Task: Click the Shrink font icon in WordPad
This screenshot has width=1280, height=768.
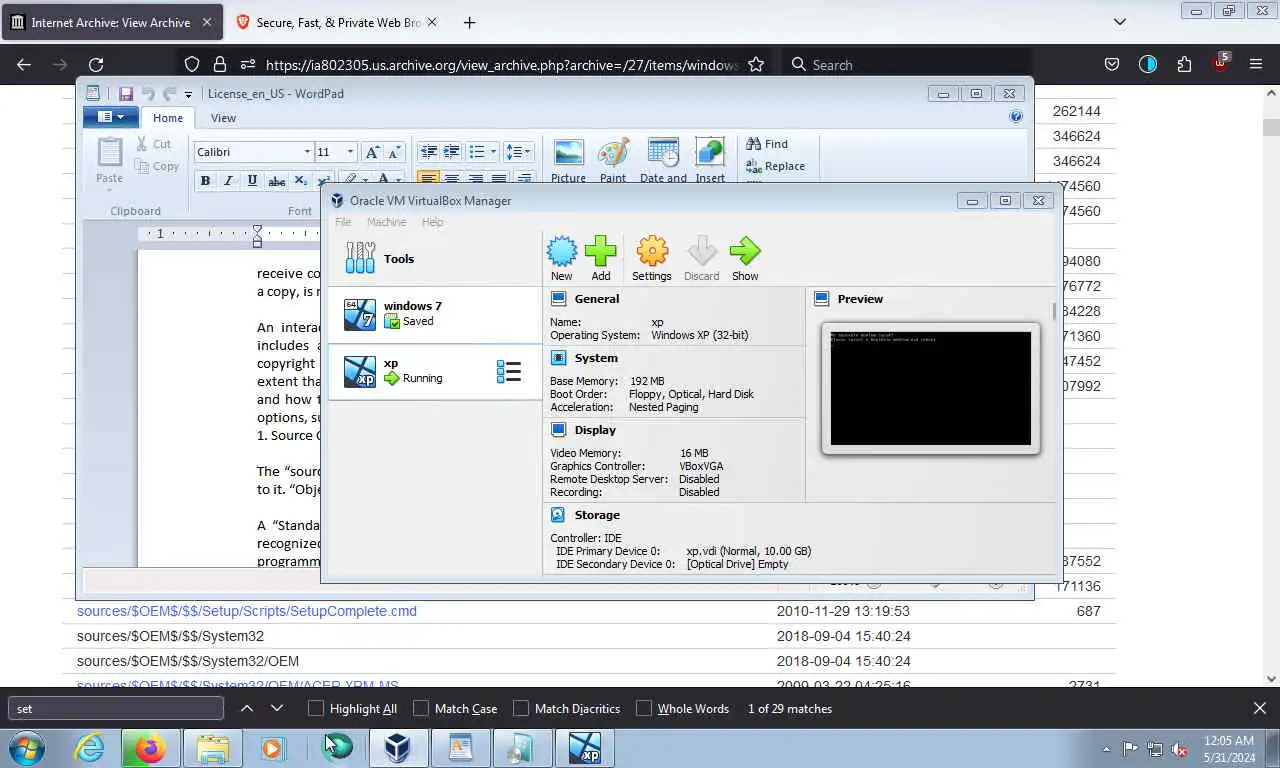Action: click(395, 152)
